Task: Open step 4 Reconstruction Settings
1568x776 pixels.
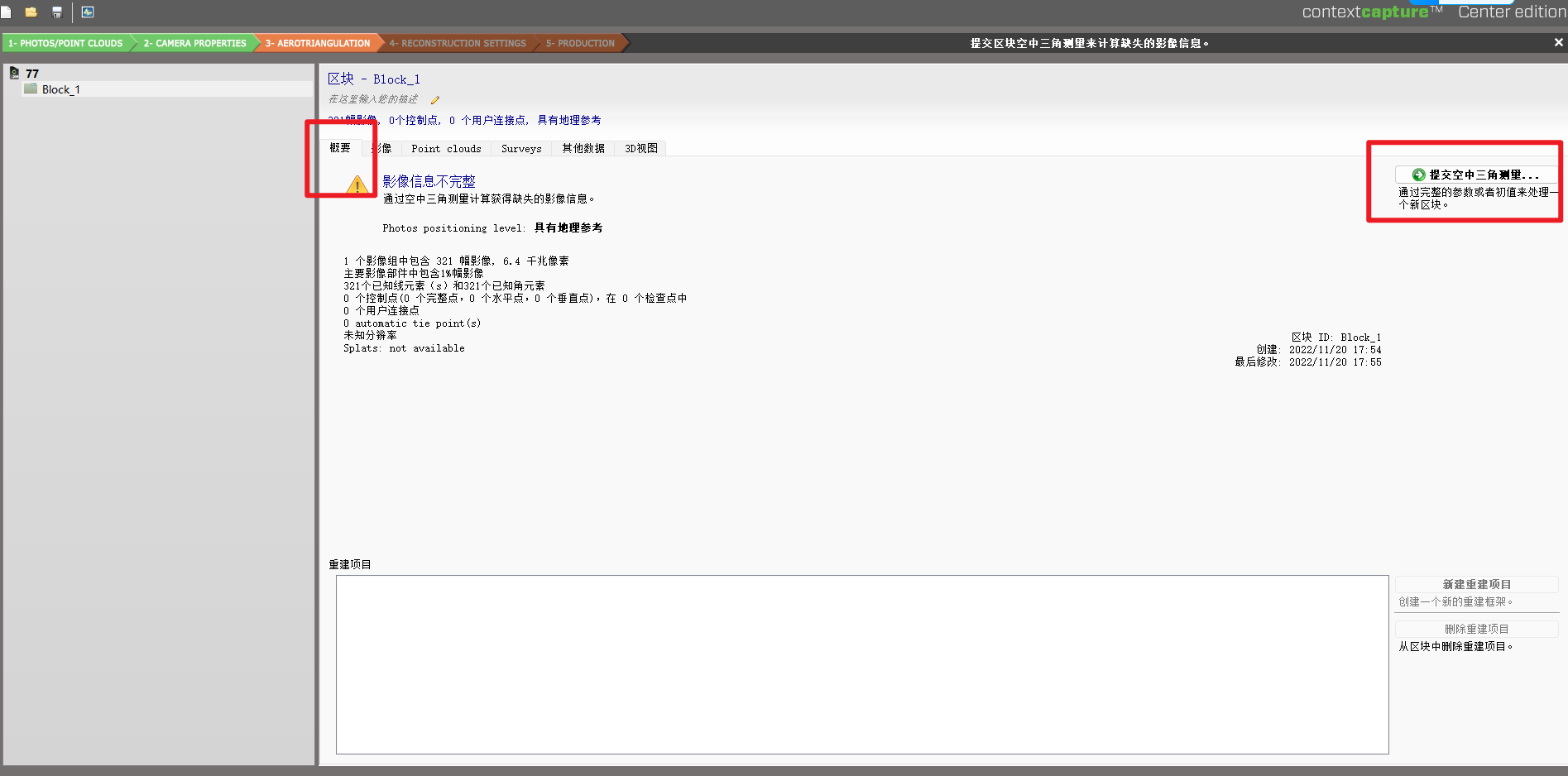Action: [458, 43]
